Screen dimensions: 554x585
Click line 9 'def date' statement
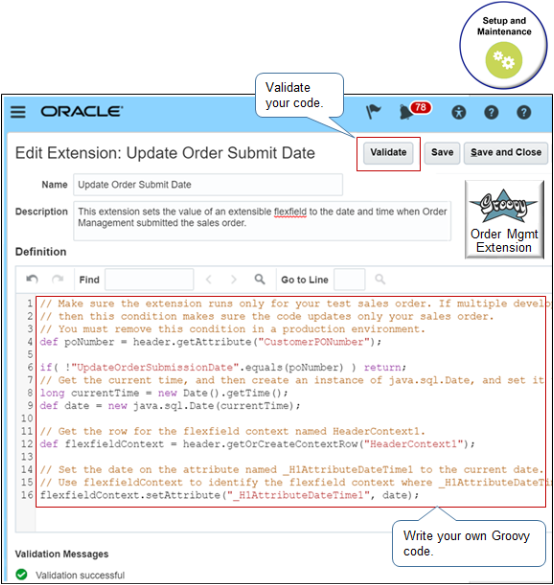pos(170,406)
